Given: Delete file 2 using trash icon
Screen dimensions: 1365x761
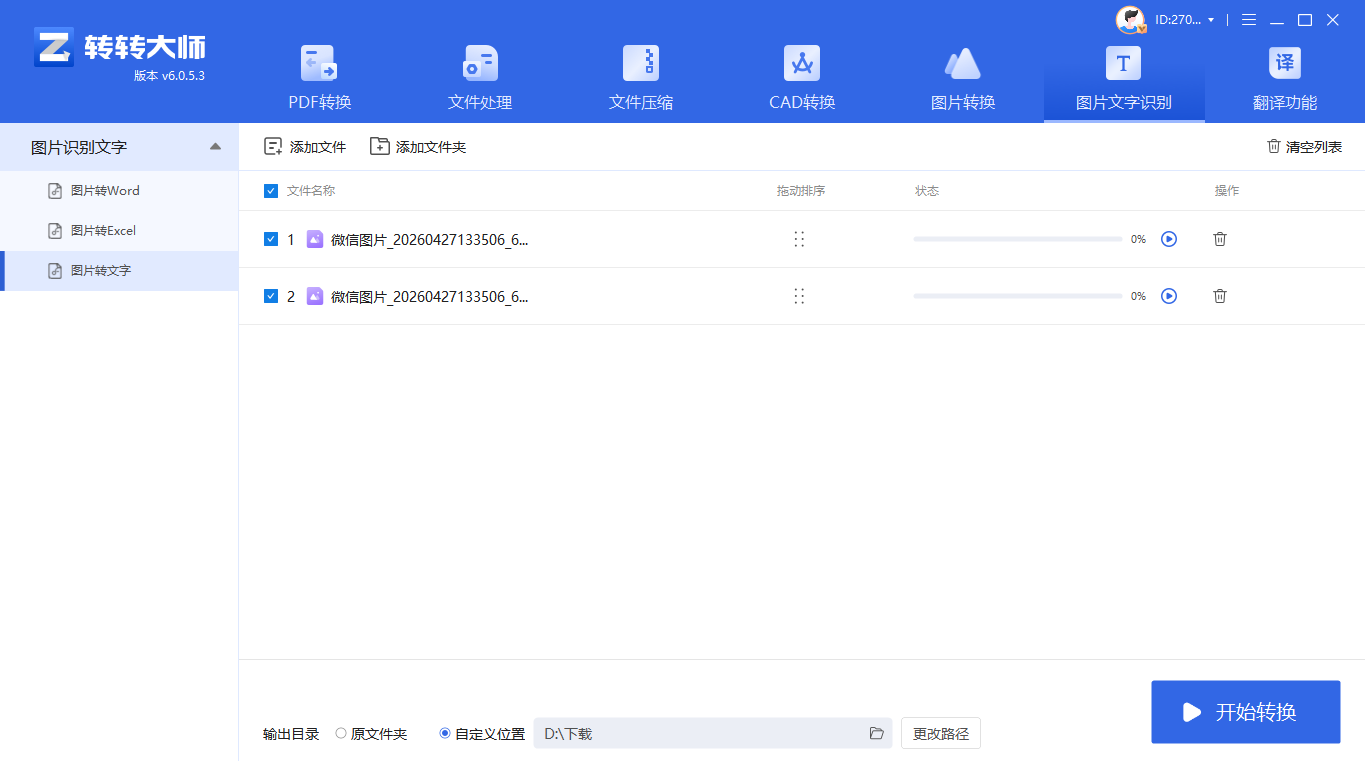Looking at the screenshot, I should (1220, 296).
